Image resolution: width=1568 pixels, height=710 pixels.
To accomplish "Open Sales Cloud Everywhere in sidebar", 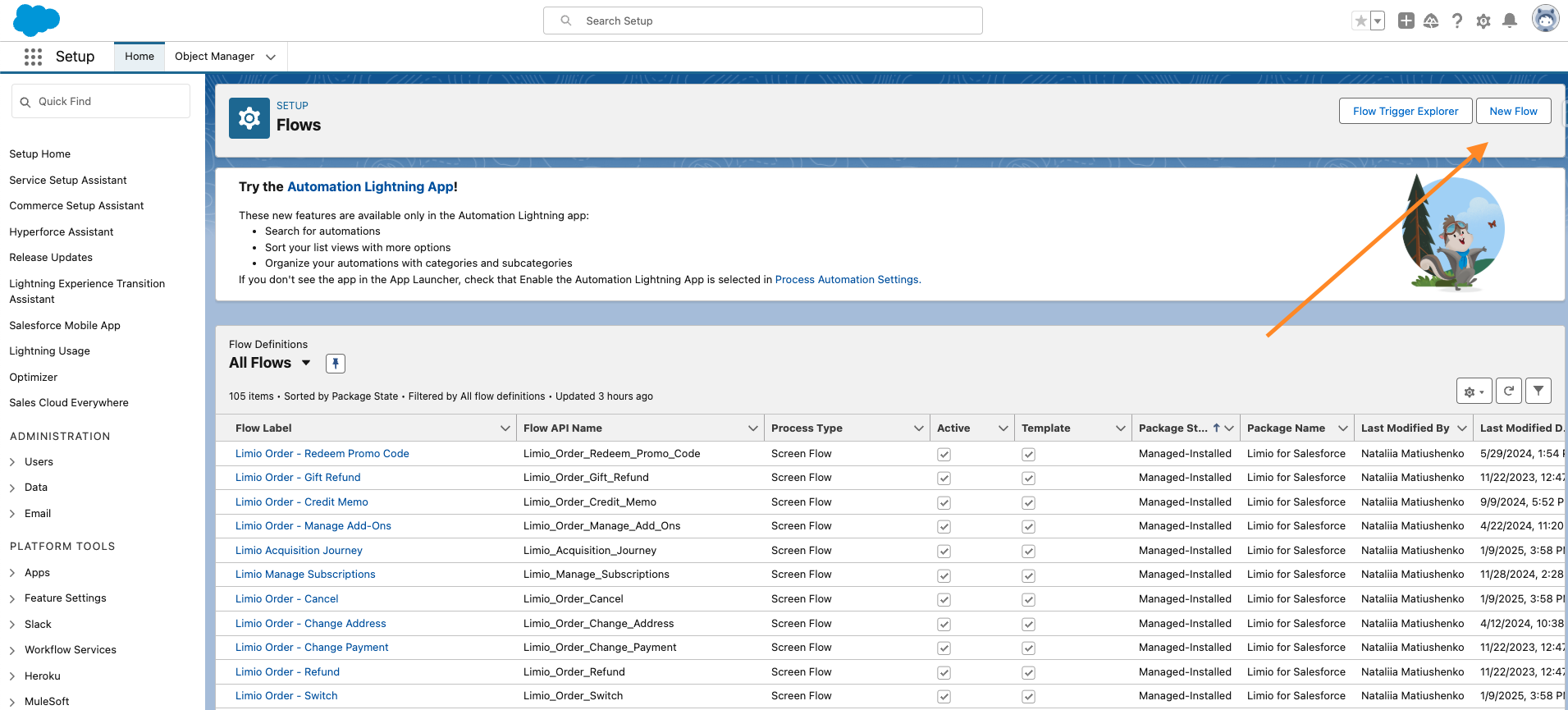I will pyautogui.click(x=69, y=403).
